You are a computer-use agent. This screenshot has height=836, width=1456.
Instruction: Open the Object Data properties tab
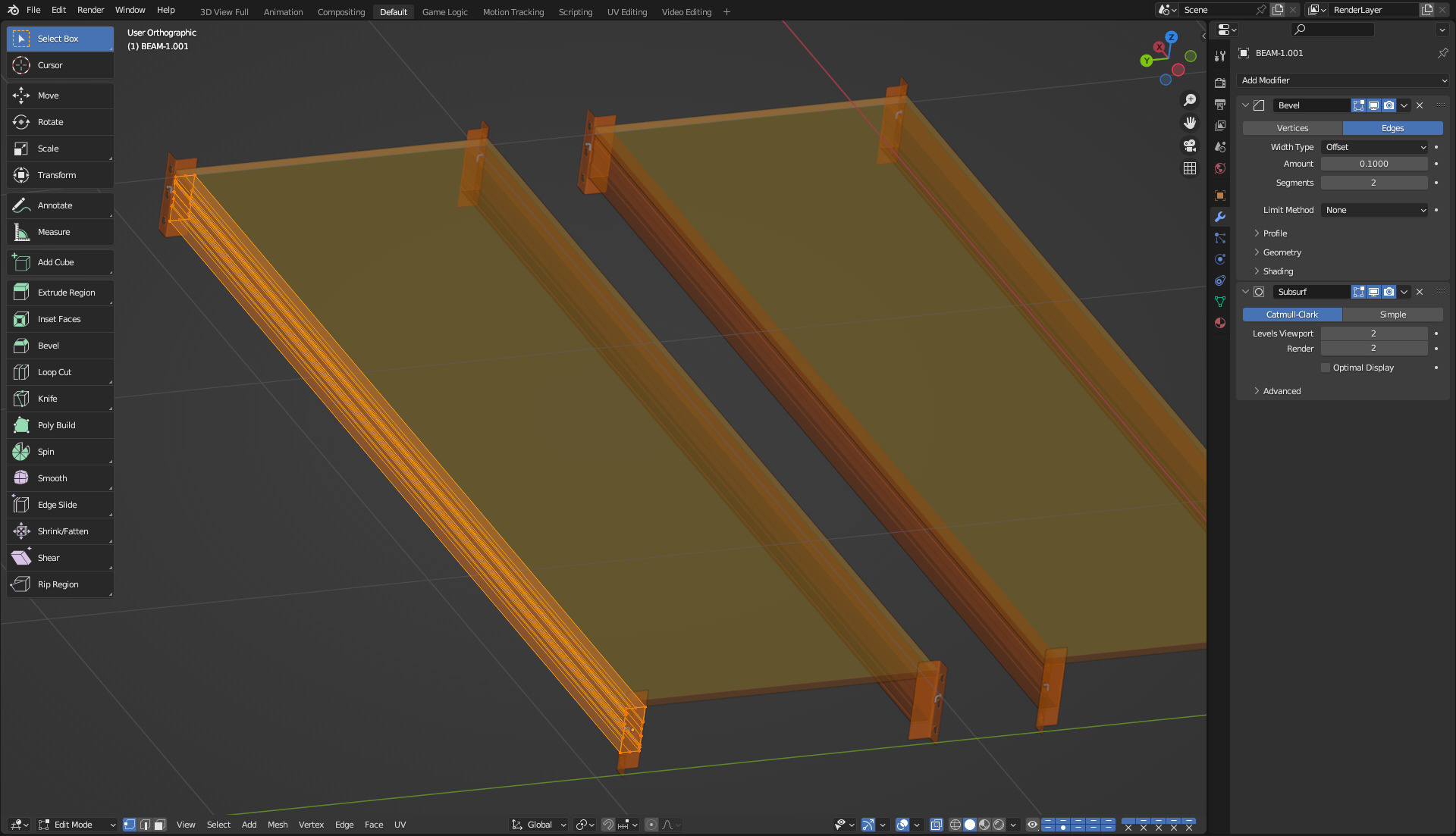click(x=1220, y=302)
